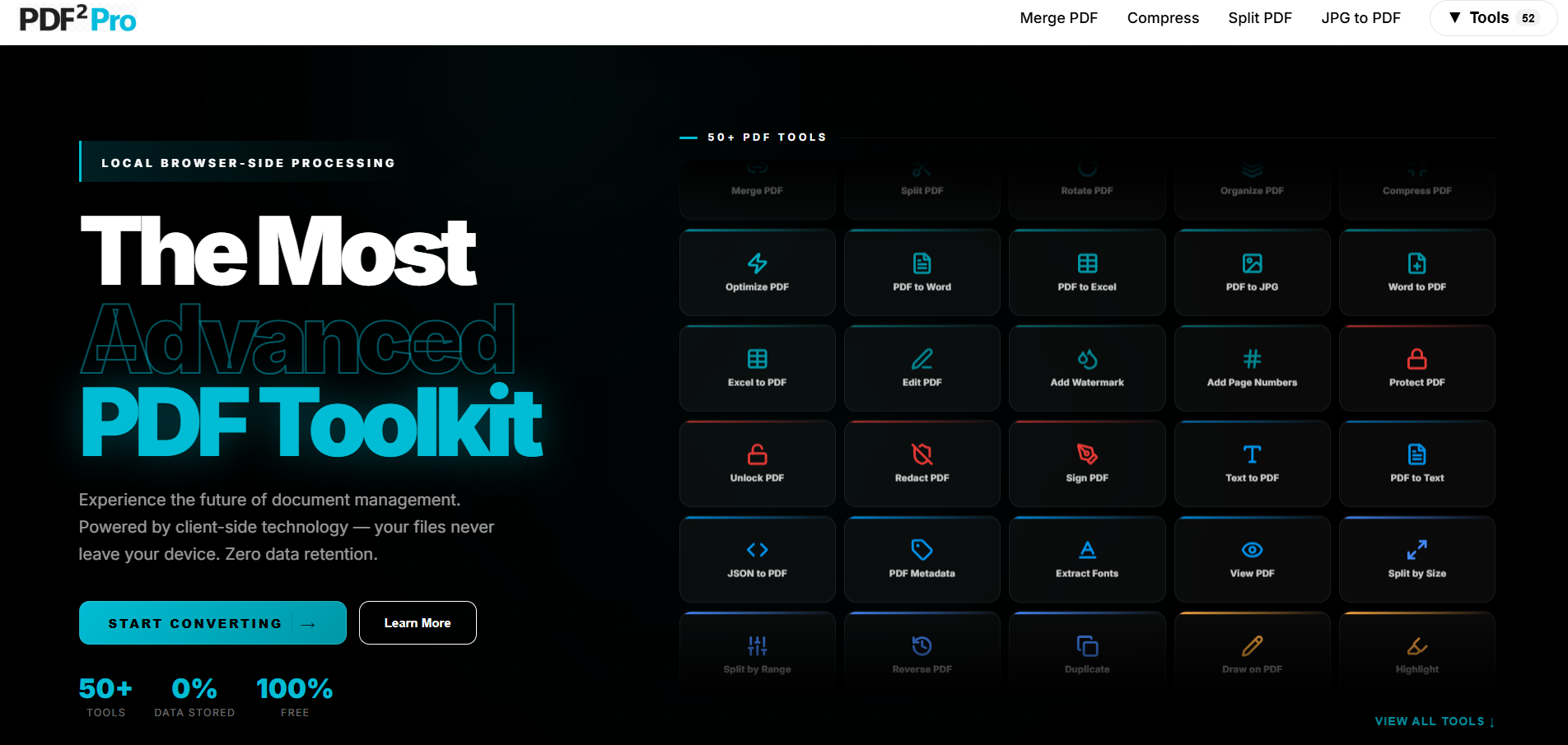Open the PDF to Excel tool
The height and width of the screenshot is (745, 1568).
pos(1087,272)
